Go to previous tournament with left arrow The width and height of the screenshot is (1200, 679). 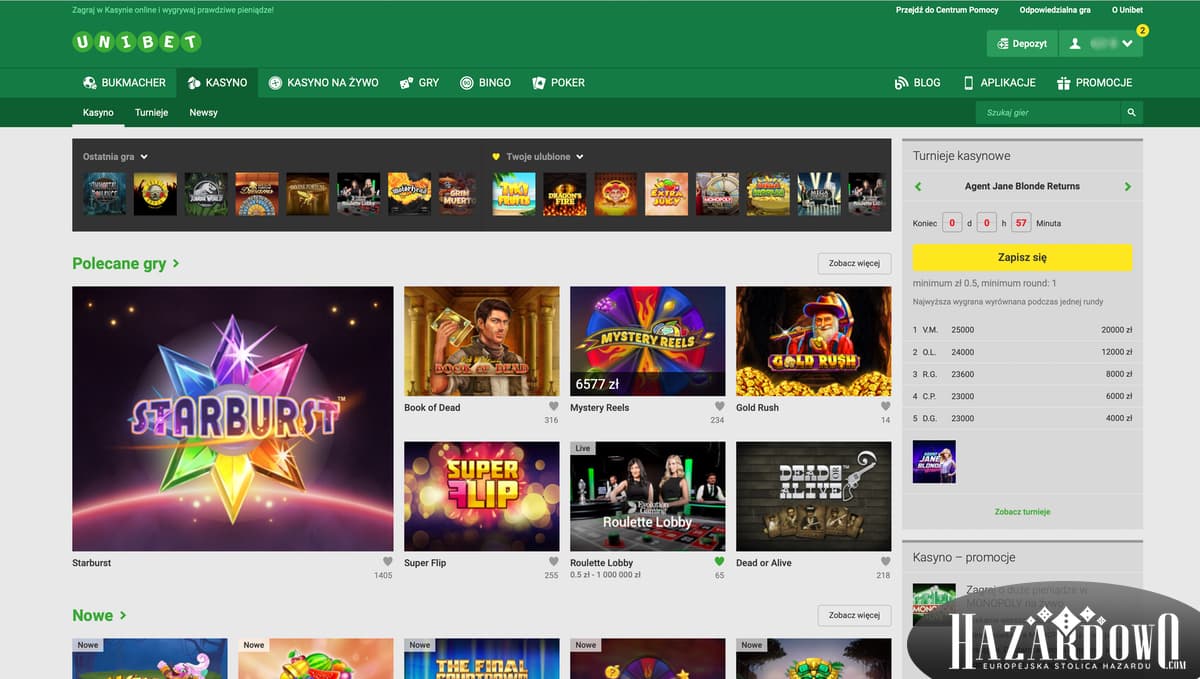tap(918, 187)
